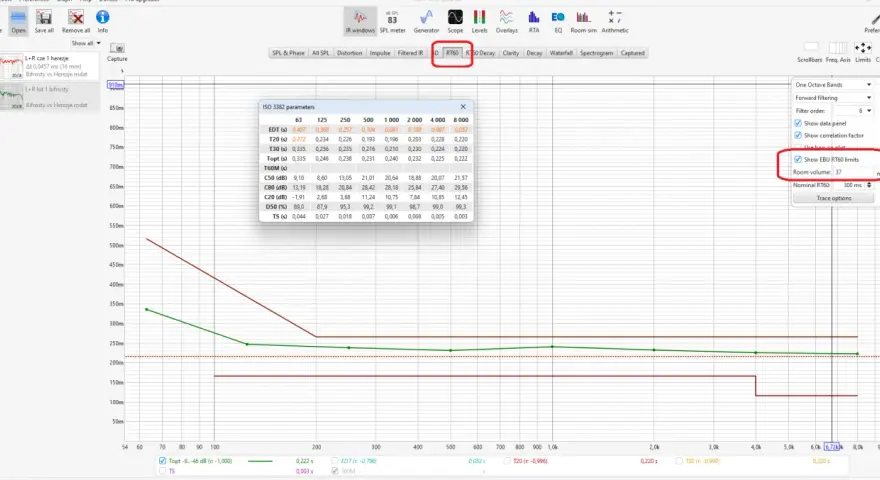
Task: Click the Remove all measurements icon
Action: (76, 21)
